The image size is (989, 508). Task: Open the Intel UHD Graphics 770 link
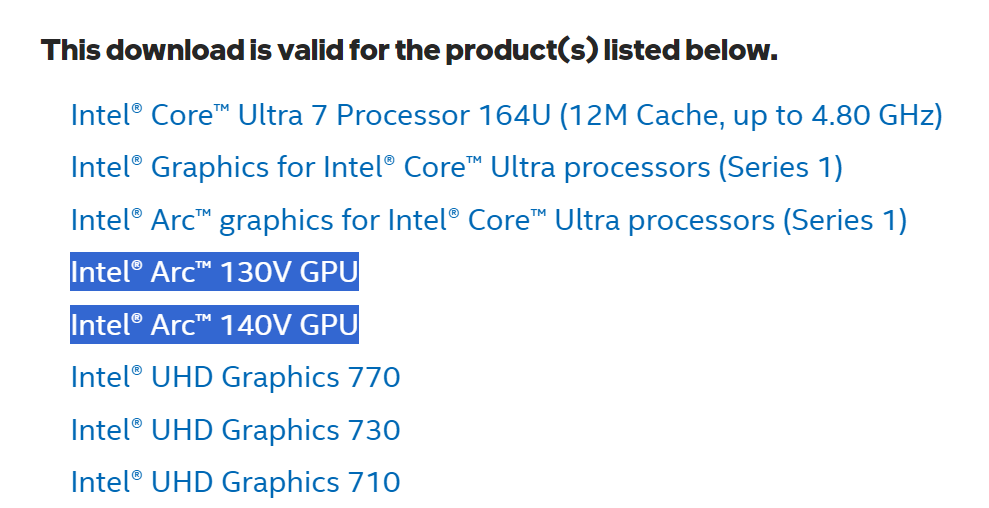(x=235, y=377)
